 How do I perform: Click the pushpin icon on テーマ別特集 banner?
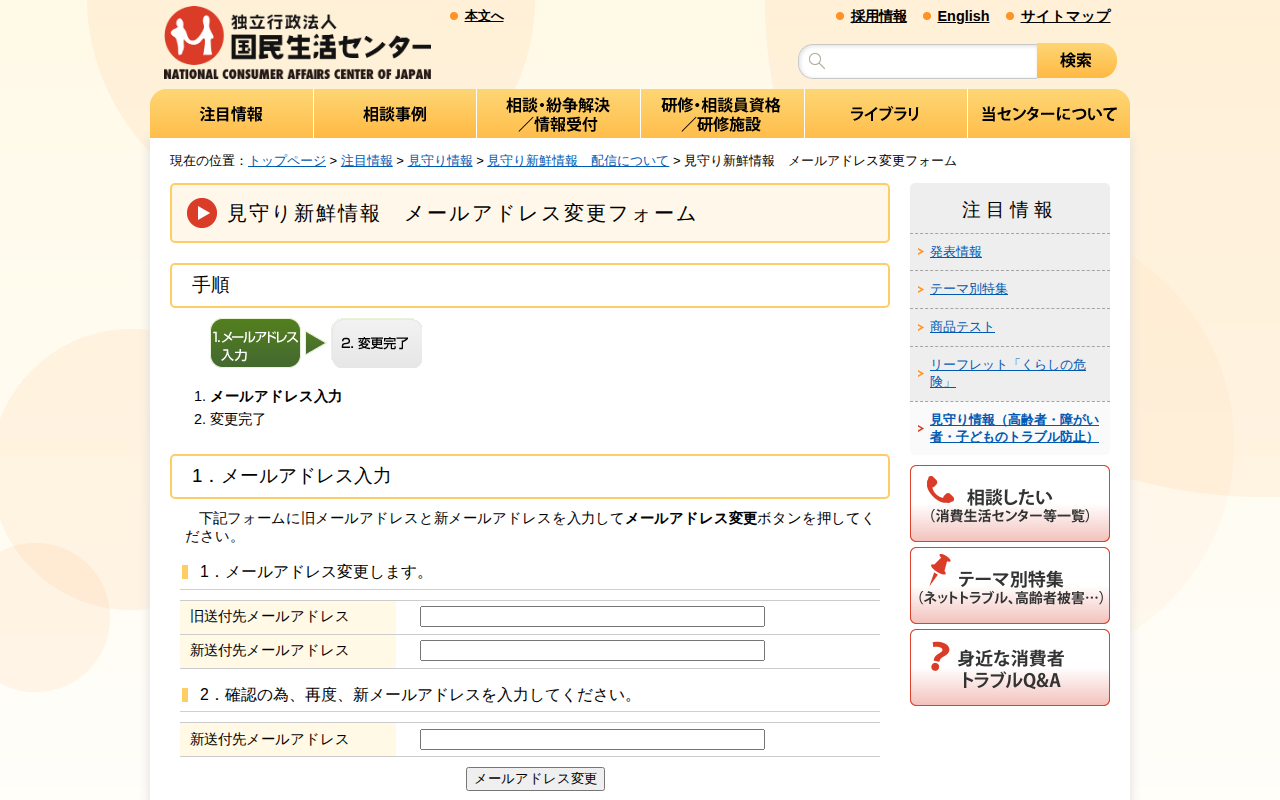click(939, 570)
